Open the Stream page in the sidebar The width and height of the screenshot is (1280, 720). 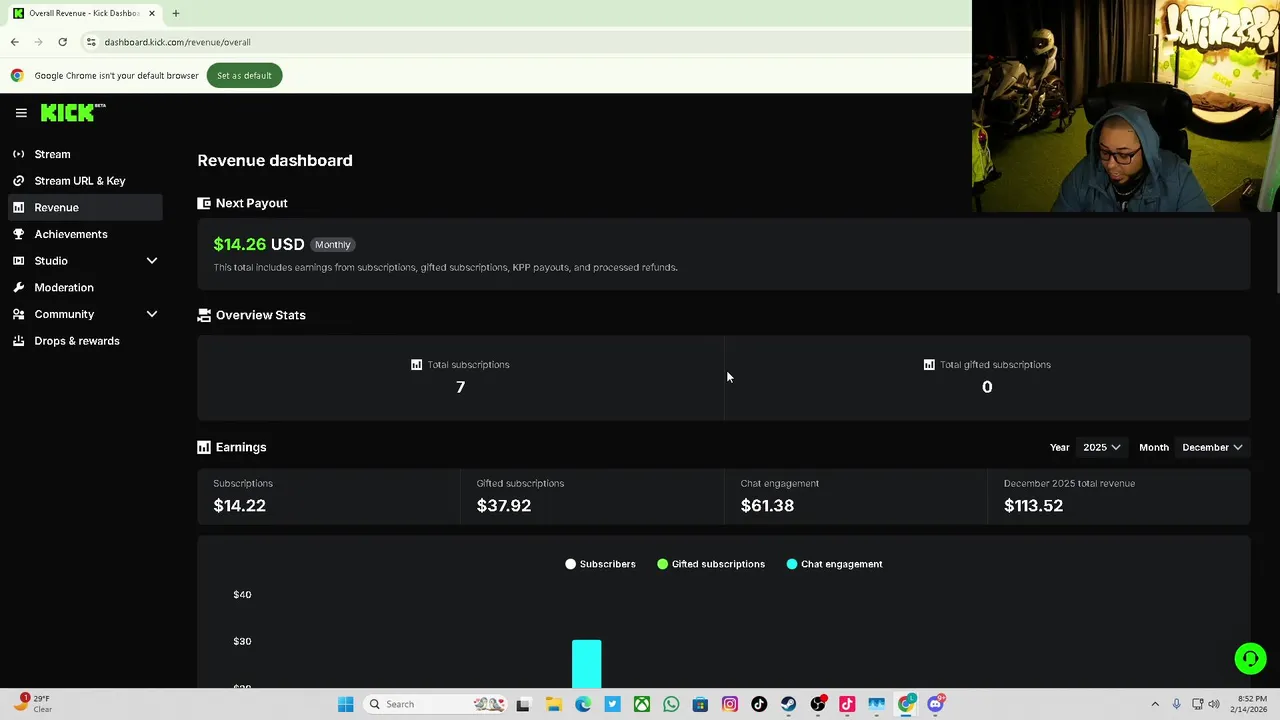click(x=85, y=154)
